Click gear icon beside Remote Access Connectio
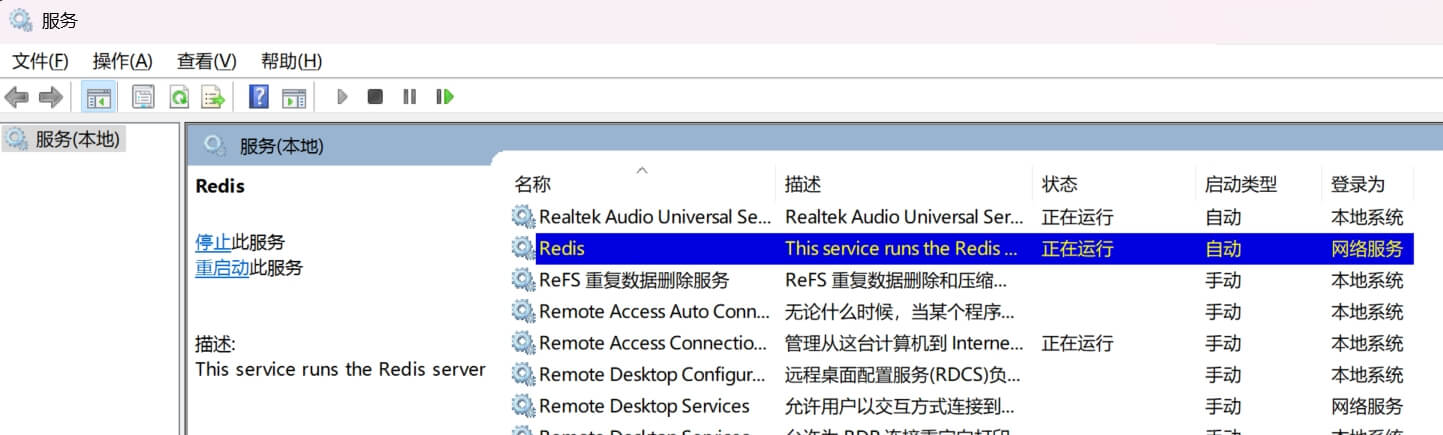The width and height of the screenshot is (1443, 435). click(523, 343)
